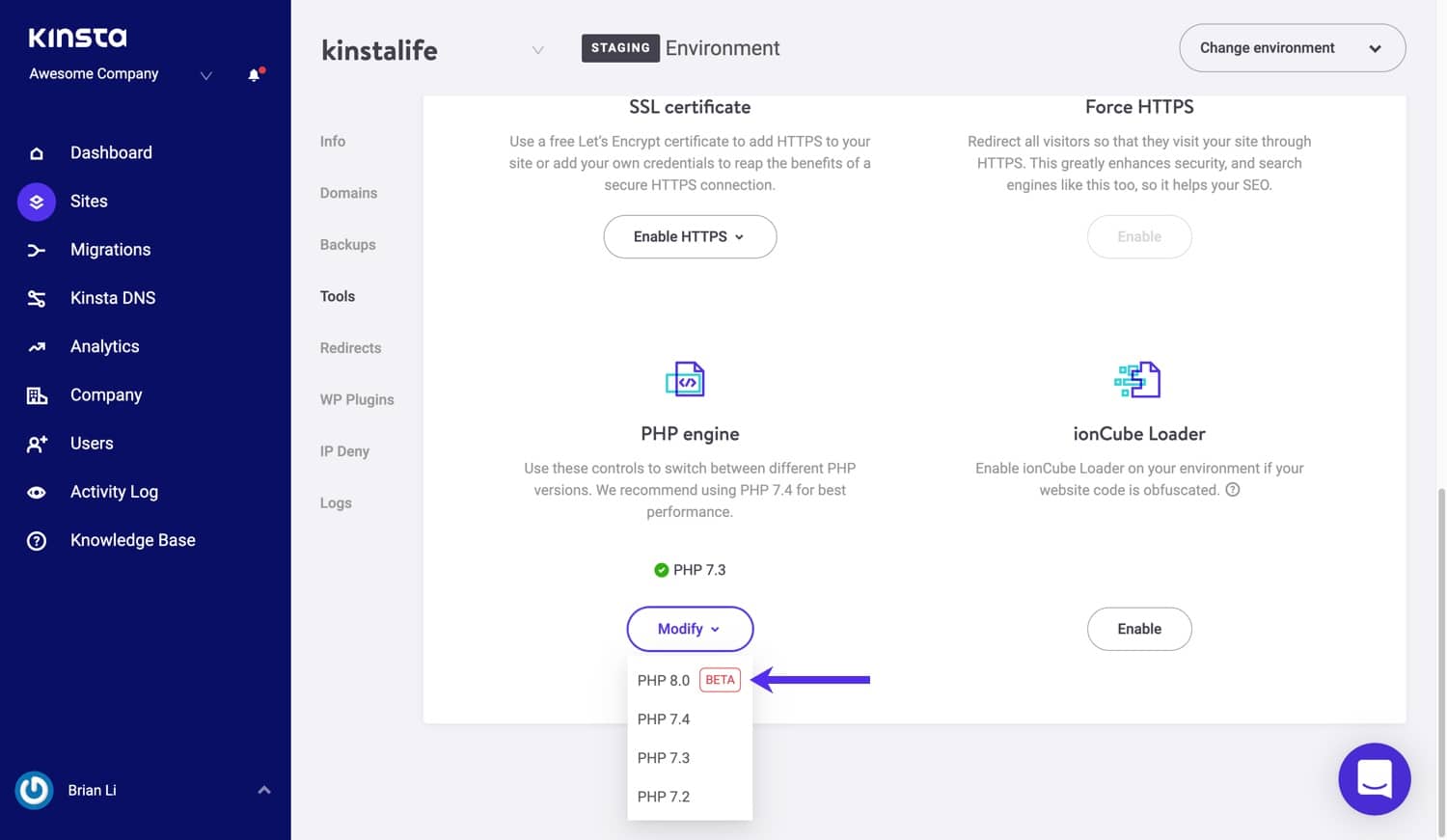Image resolution: width=1447 pixels, height=840 pixels.
Task: Open the Backups section
Action: pyautogui.click(x=347, y=244)
